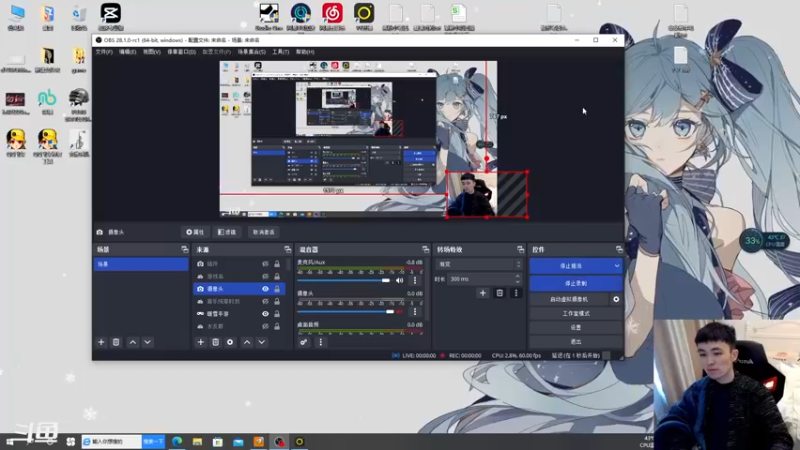Open 场景集合(S) menu
Image resolution: width=800 pixels, height=450 pixels.
pyautogui.click(x=251, y=52)
